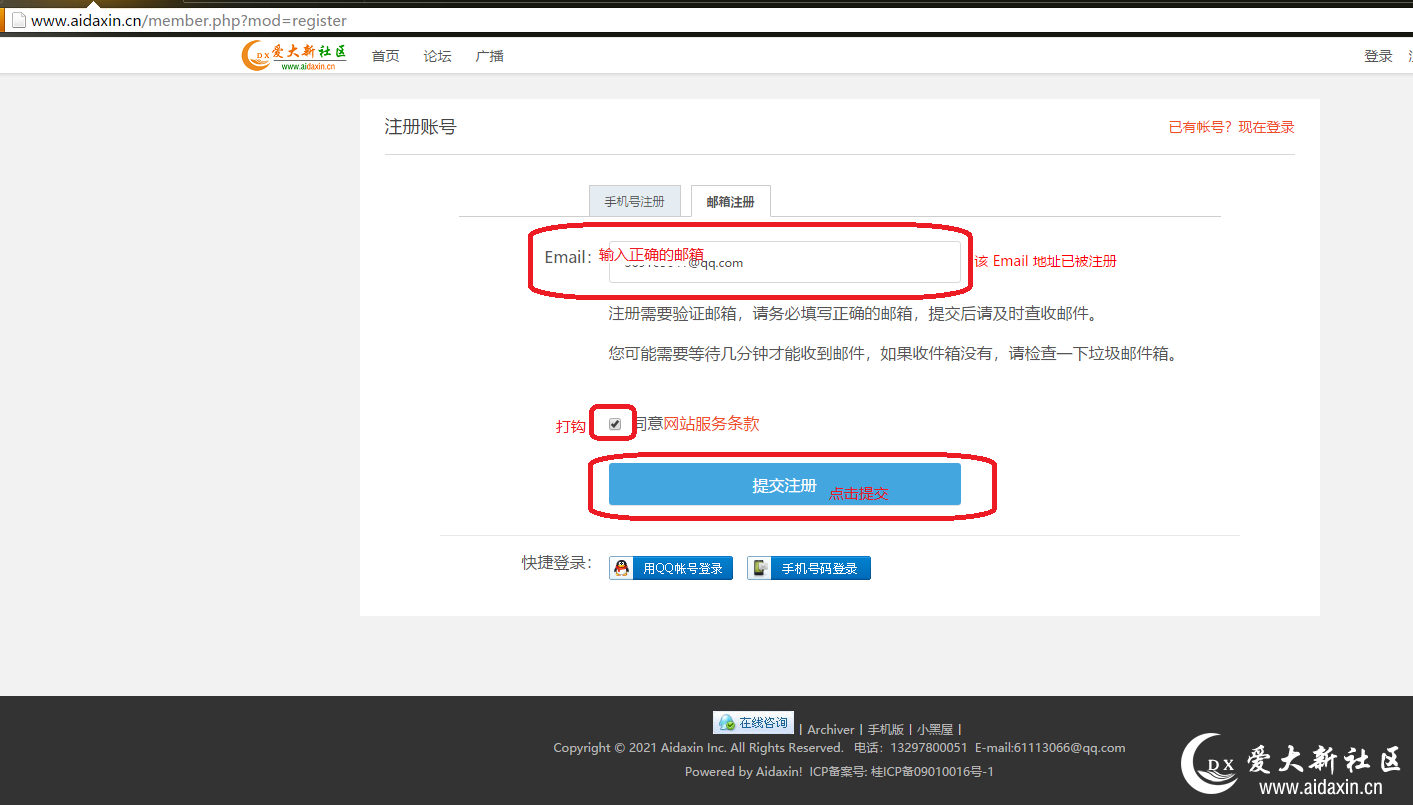
Task: Select the 邮箱注册 tab
Action: [730, 201]
